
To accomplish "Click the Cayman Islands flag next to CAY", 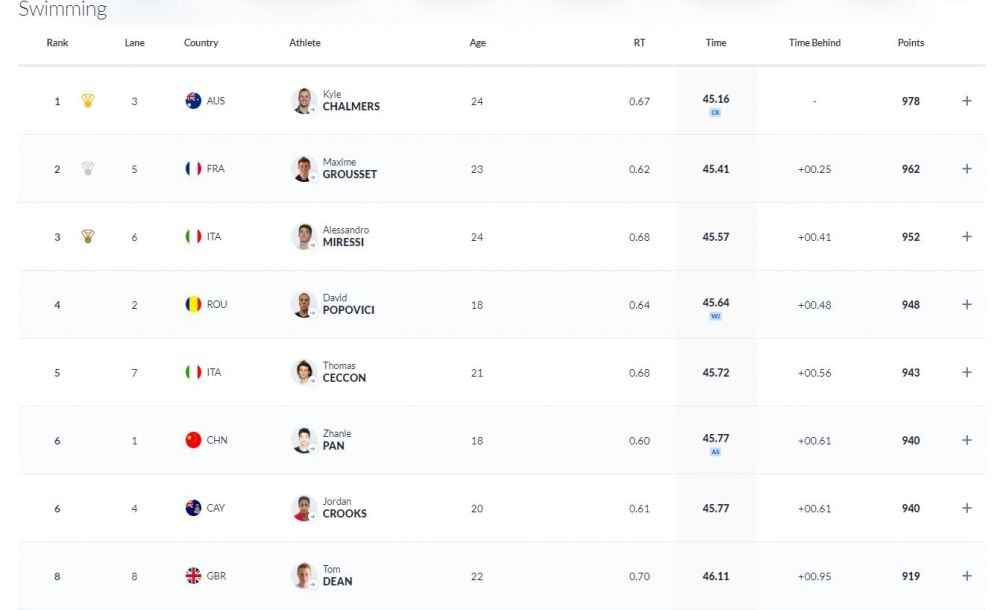I will [193, 508].
